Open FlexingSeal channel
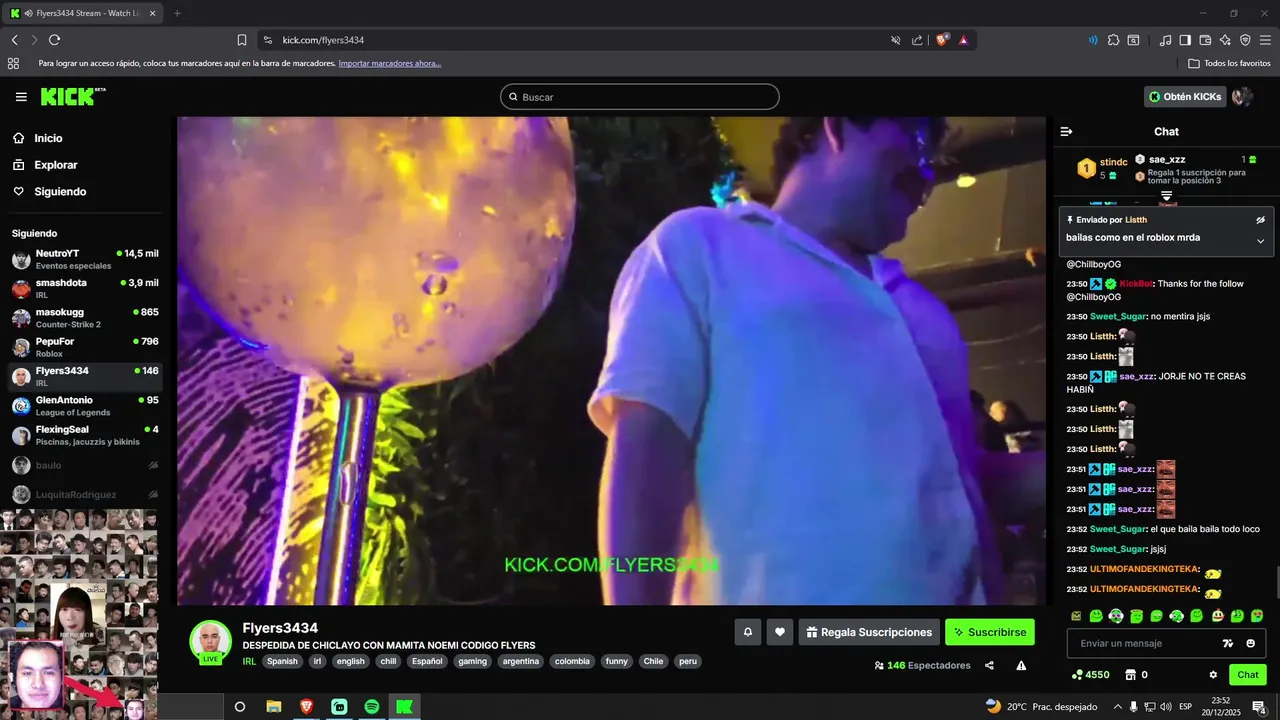 coord(85,436)
